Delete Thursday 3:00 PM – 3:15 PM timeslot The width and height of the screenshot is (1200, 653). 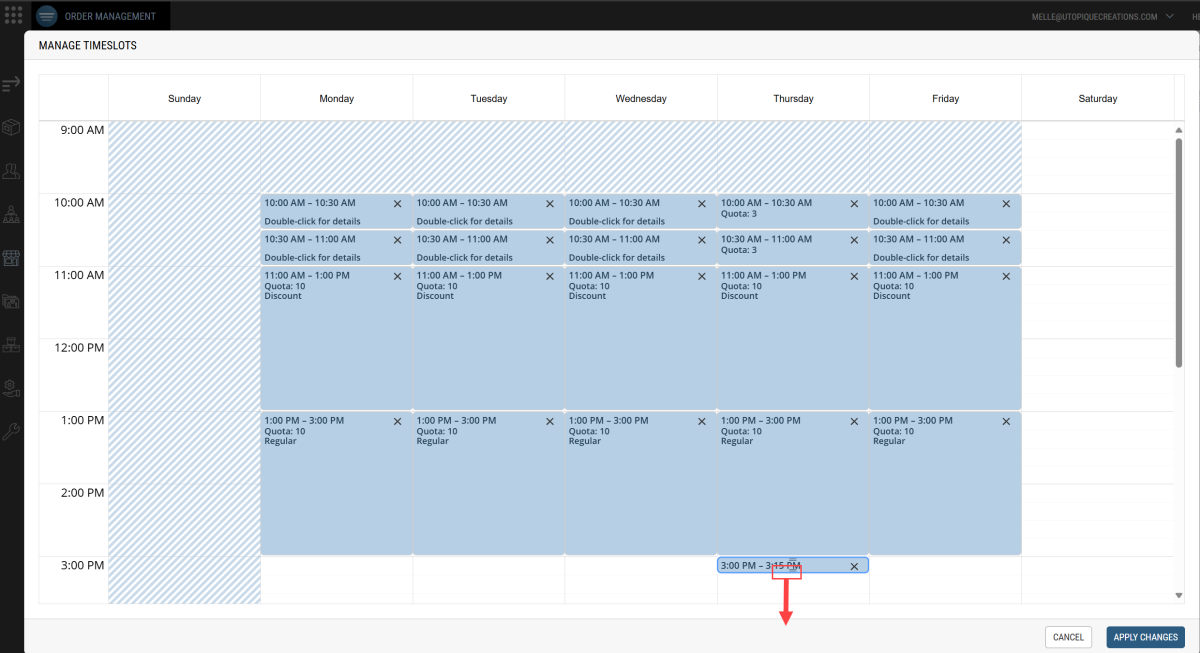(854, 567)
